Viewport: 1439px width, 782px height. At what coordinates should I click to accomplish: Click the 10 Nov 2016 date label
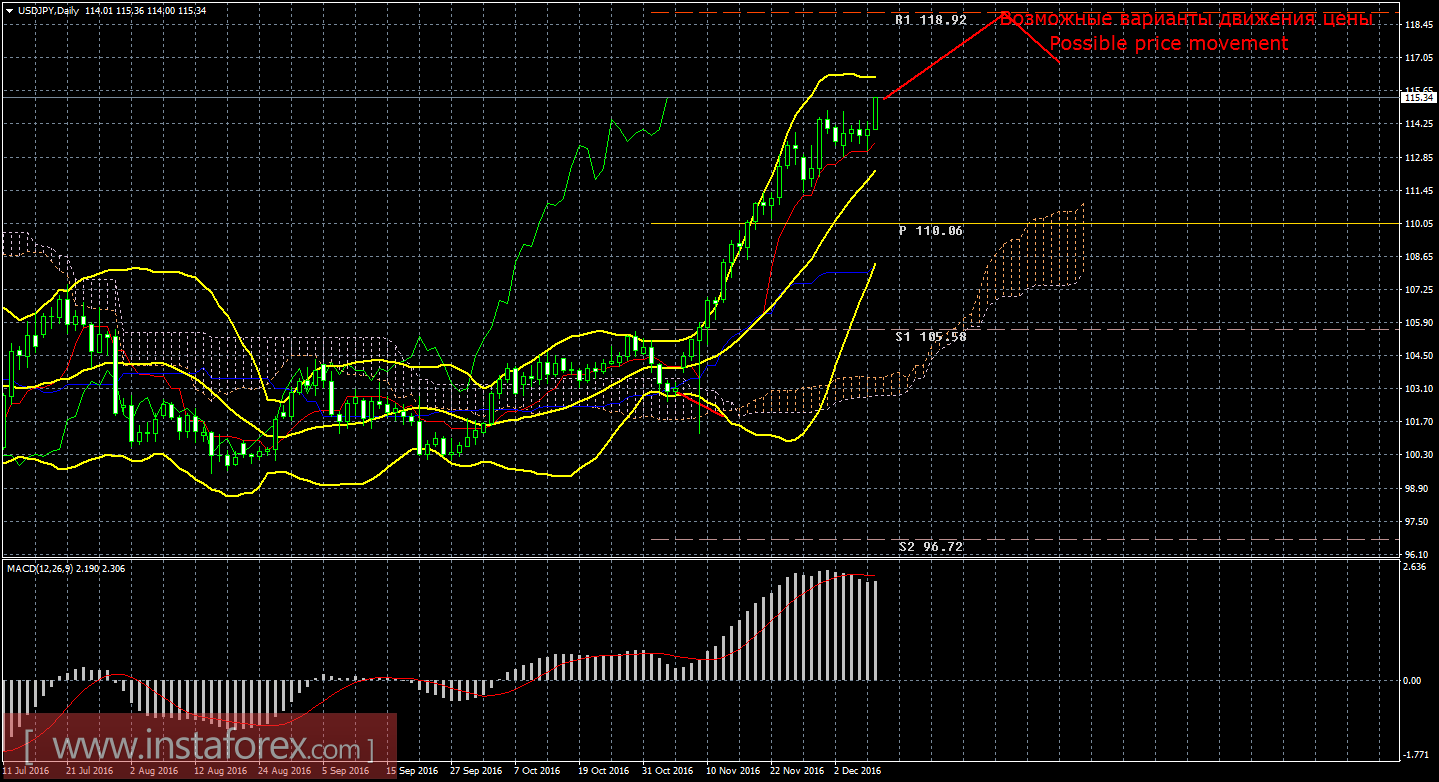[731, 771]
